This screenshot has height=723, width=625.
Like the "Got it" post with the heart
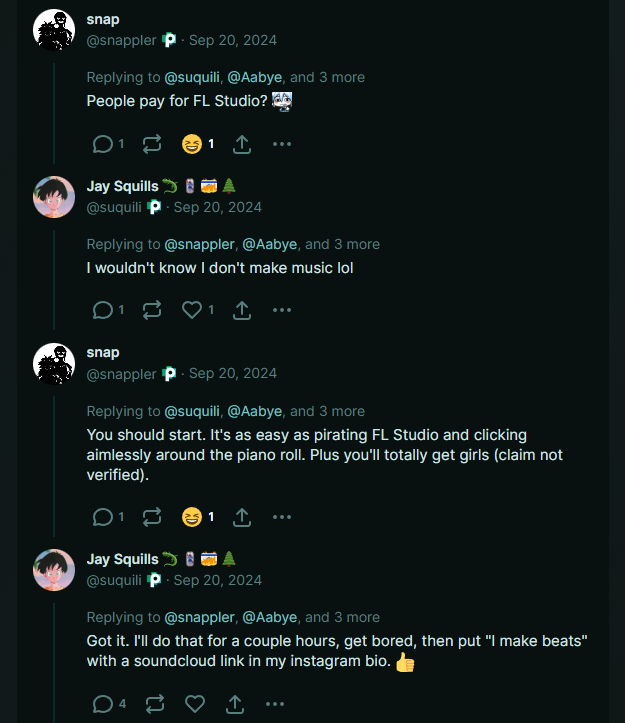click(x=195, y=703)
